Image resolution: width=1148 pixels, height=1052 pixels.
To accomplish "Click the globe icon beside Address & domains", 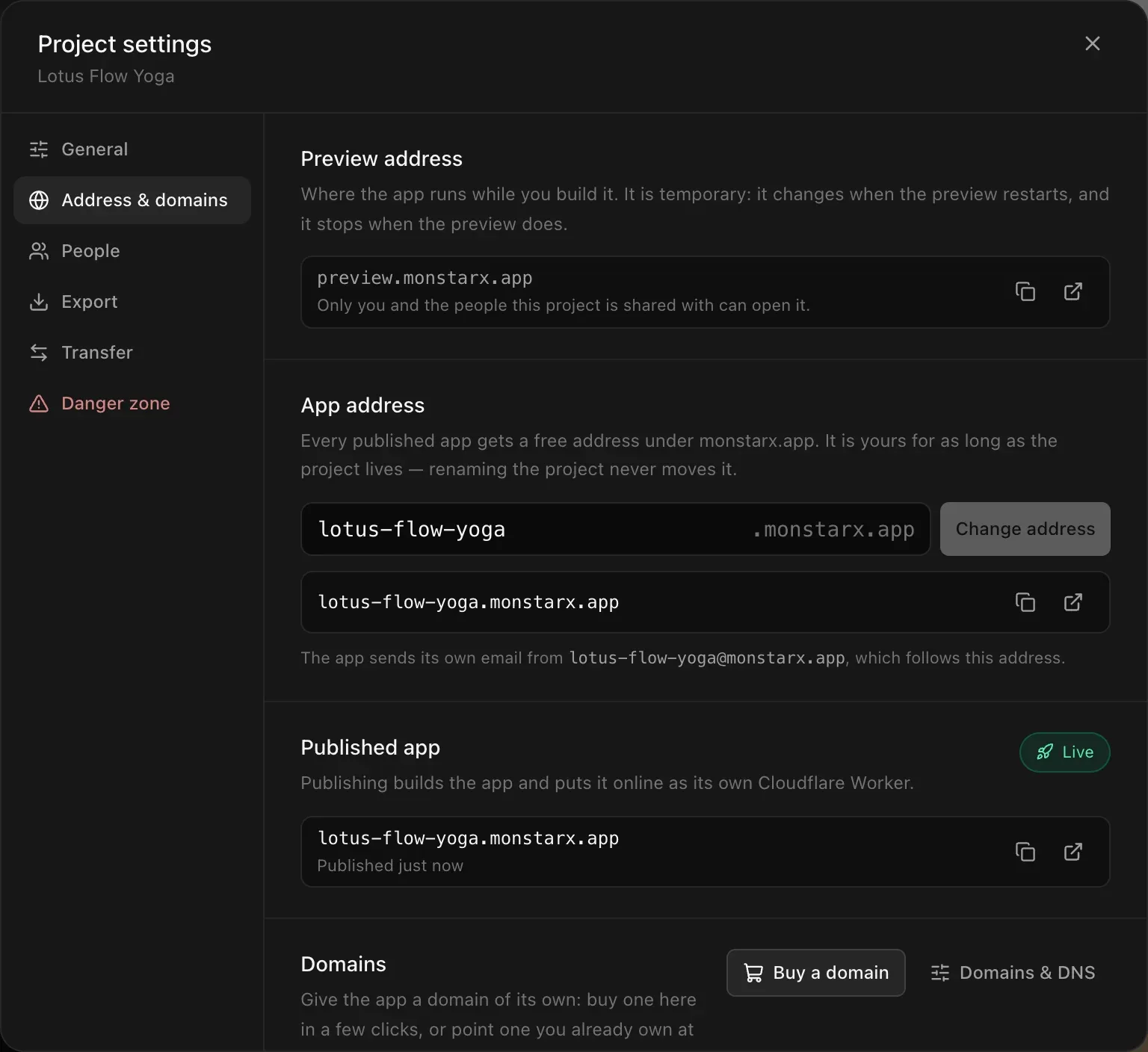I will pos(39,200).
